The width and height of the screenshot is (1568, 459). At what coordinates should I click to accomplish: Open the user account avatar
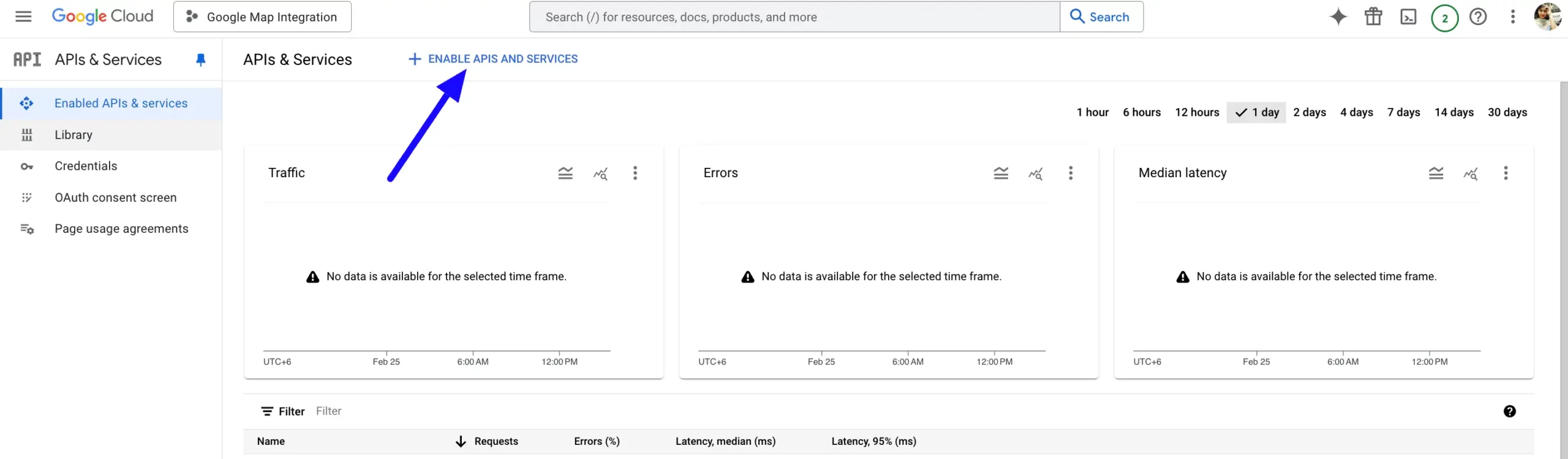point(1547,17)
